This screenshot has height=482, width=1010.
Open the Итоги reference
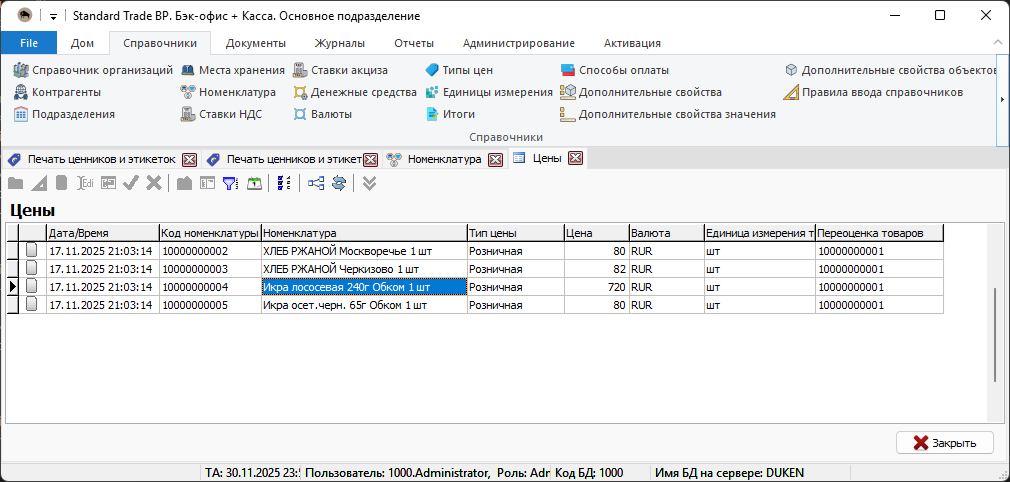pyautogui.click(x=450, y=114)
